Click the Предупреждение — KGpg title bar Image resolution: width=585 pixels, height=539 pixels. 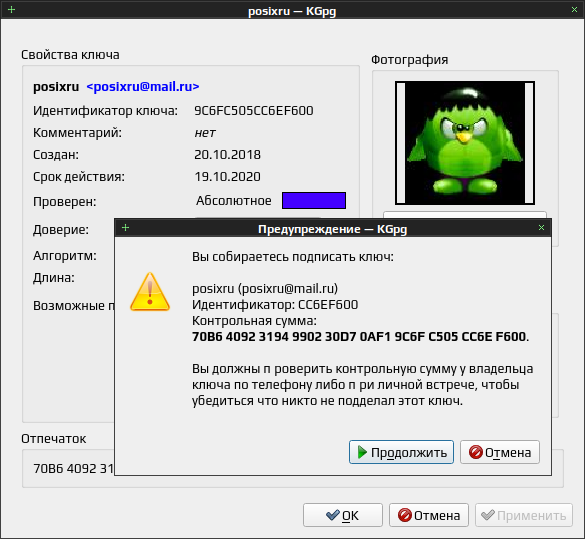(x=332, y=228)
